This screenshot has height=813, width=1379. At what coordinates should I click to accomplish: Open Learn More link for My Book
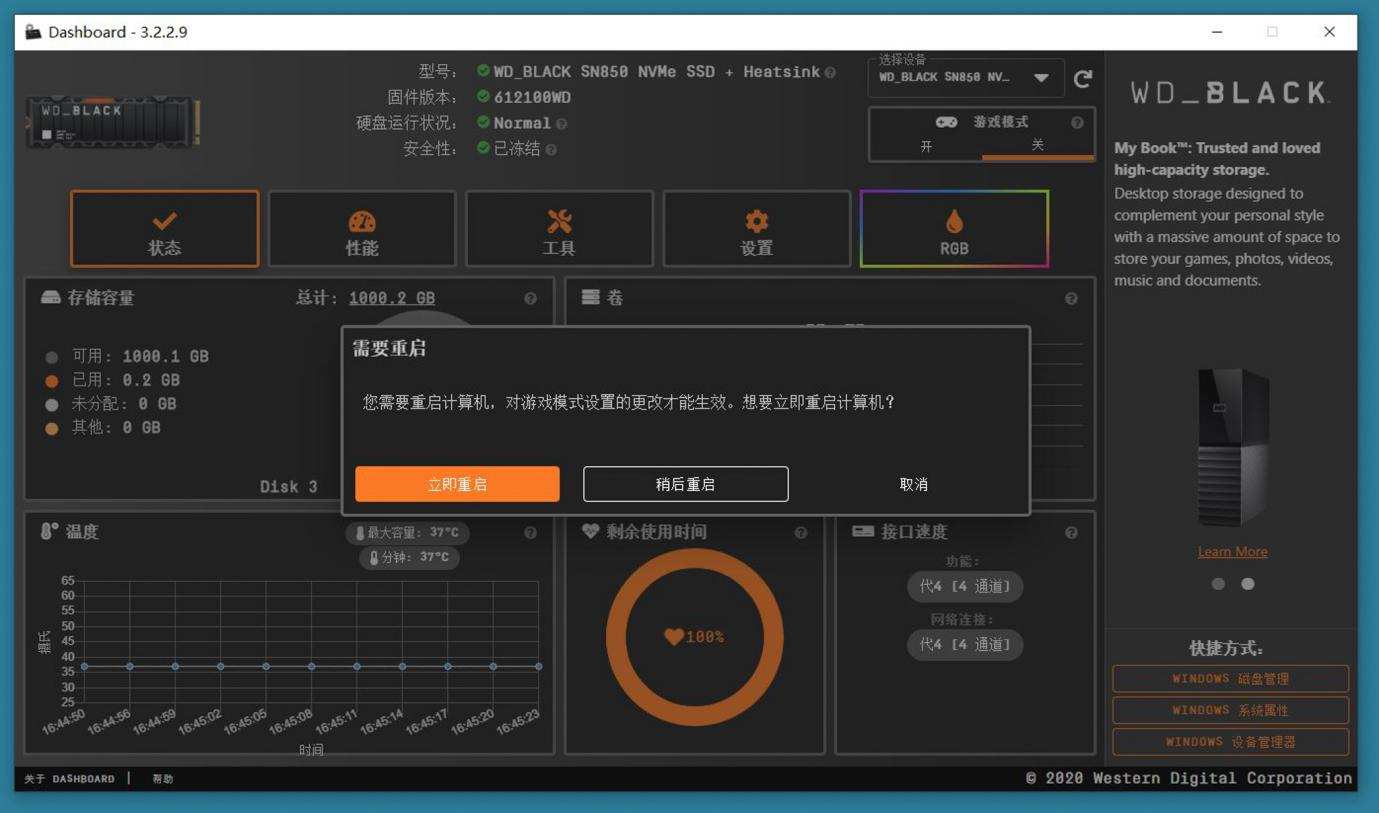[1232, 552]
